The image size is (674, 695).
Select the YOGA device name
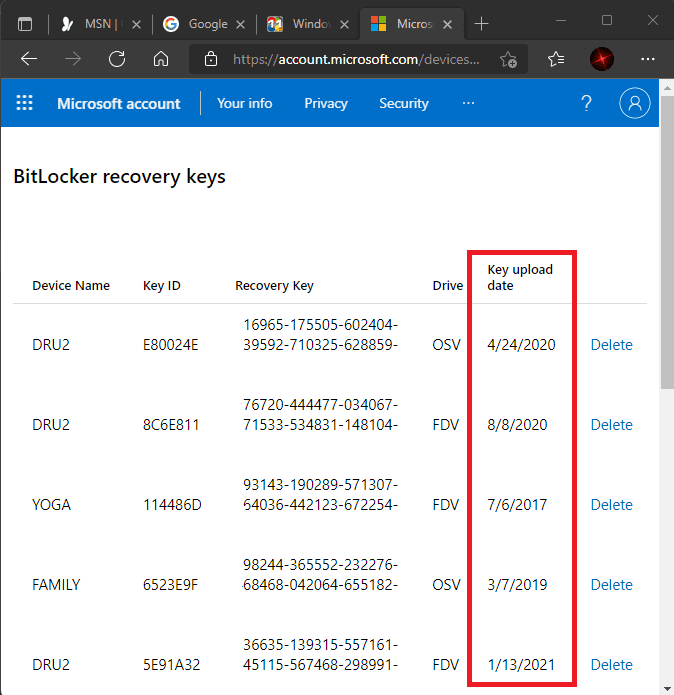point(51,505)
